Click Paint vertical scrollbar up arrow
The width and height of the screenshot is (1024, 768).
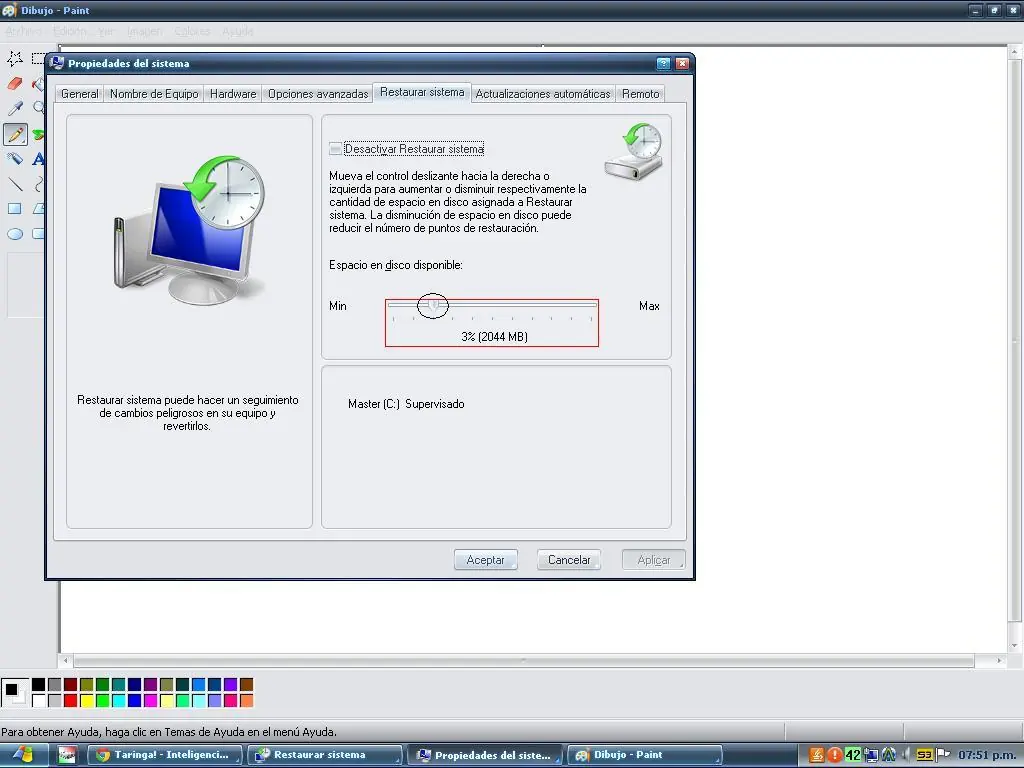1015,52
